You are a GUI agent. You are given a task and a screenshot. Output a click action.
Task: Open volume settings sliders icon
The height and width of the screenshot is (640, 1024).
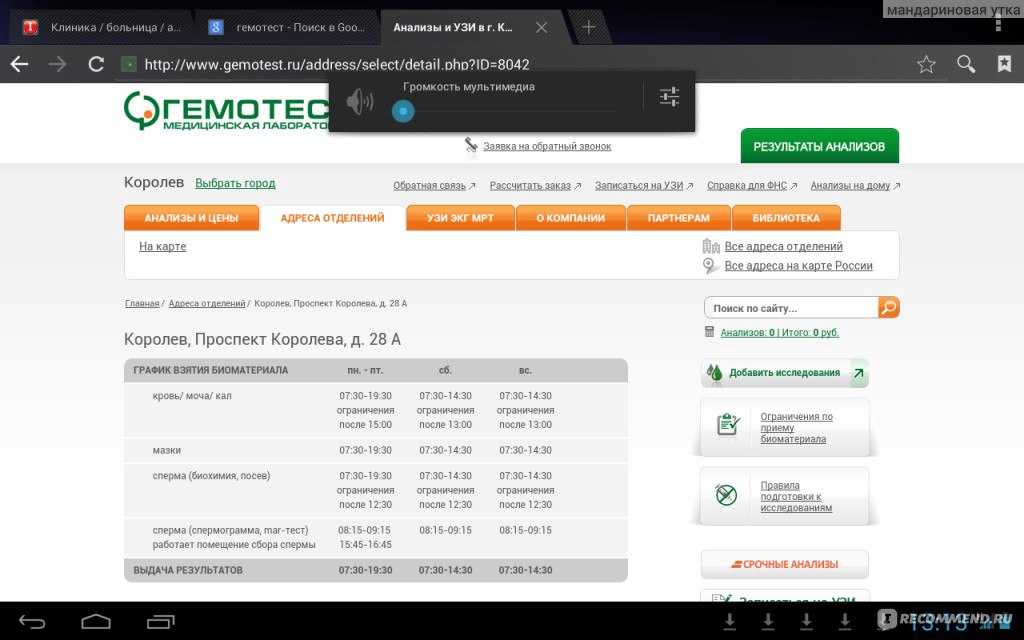coord(669,97)
